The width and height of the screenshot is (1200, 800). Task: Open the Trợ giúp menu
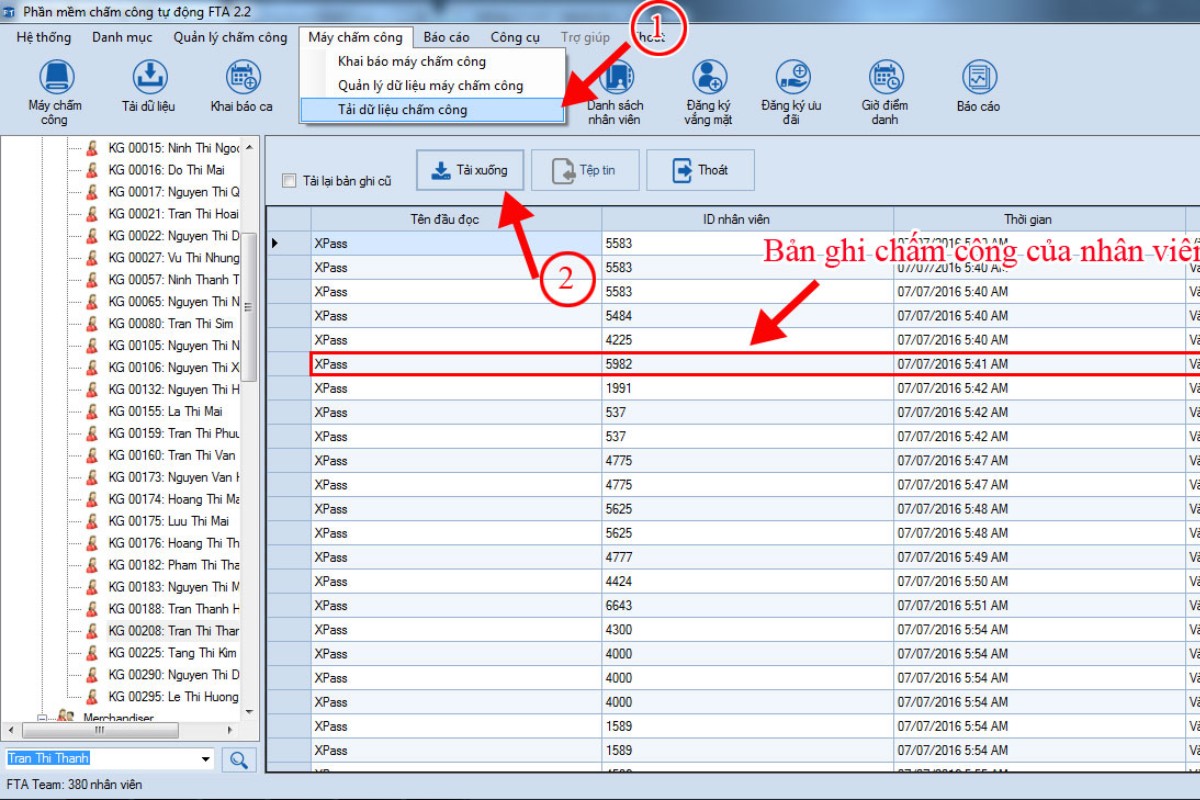(585, 37)
